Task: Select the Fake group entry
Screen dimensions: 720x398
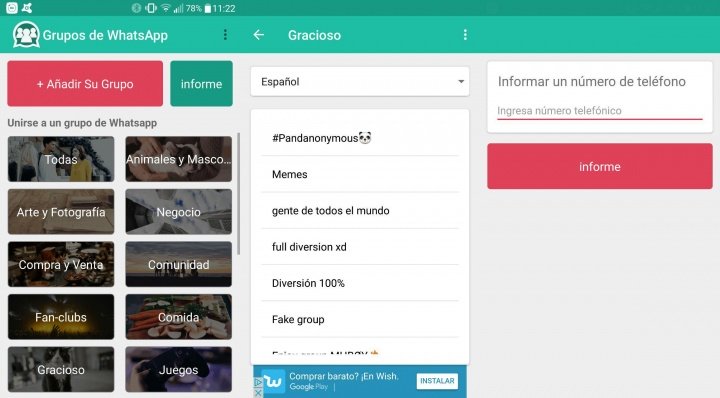Action: [x=360, y=319]
